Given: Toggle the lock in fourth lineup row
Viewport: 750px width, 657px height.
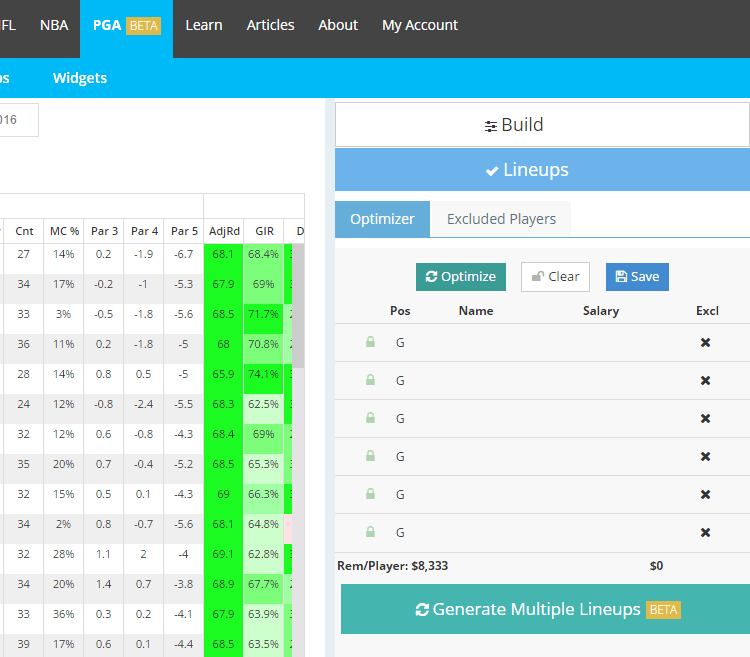Looking at the screenshot, I should point(371,456).
